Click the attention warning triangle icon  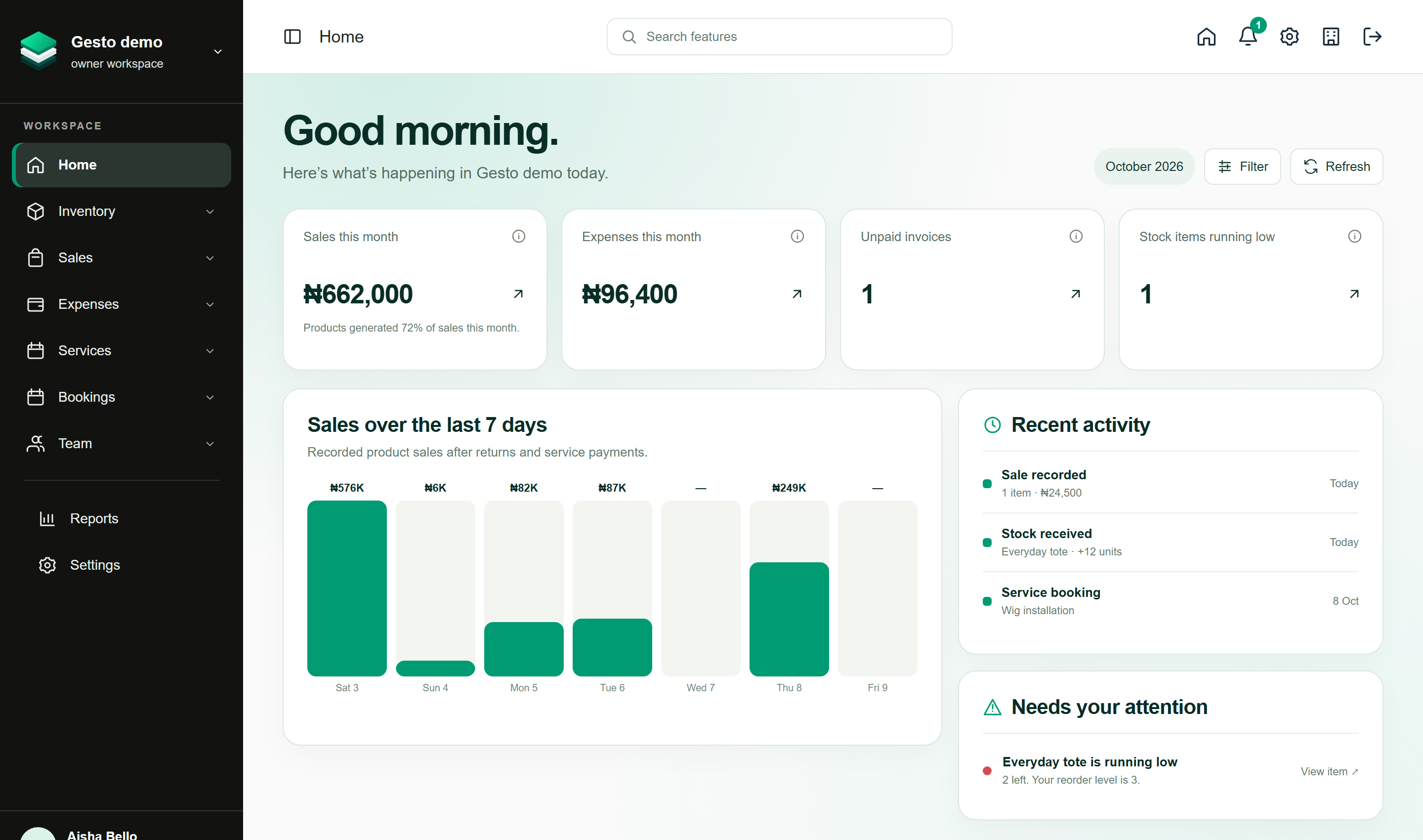pos(992,707)
